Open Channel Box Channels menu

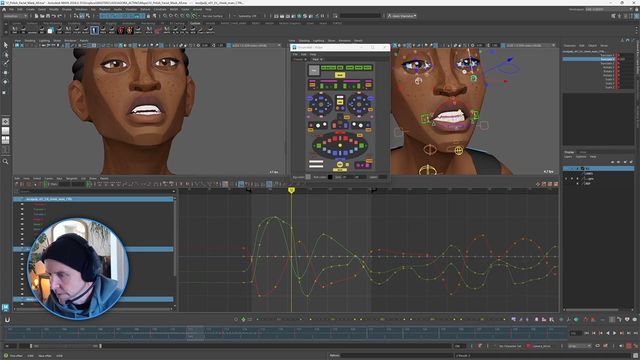[x=570, y=45]
